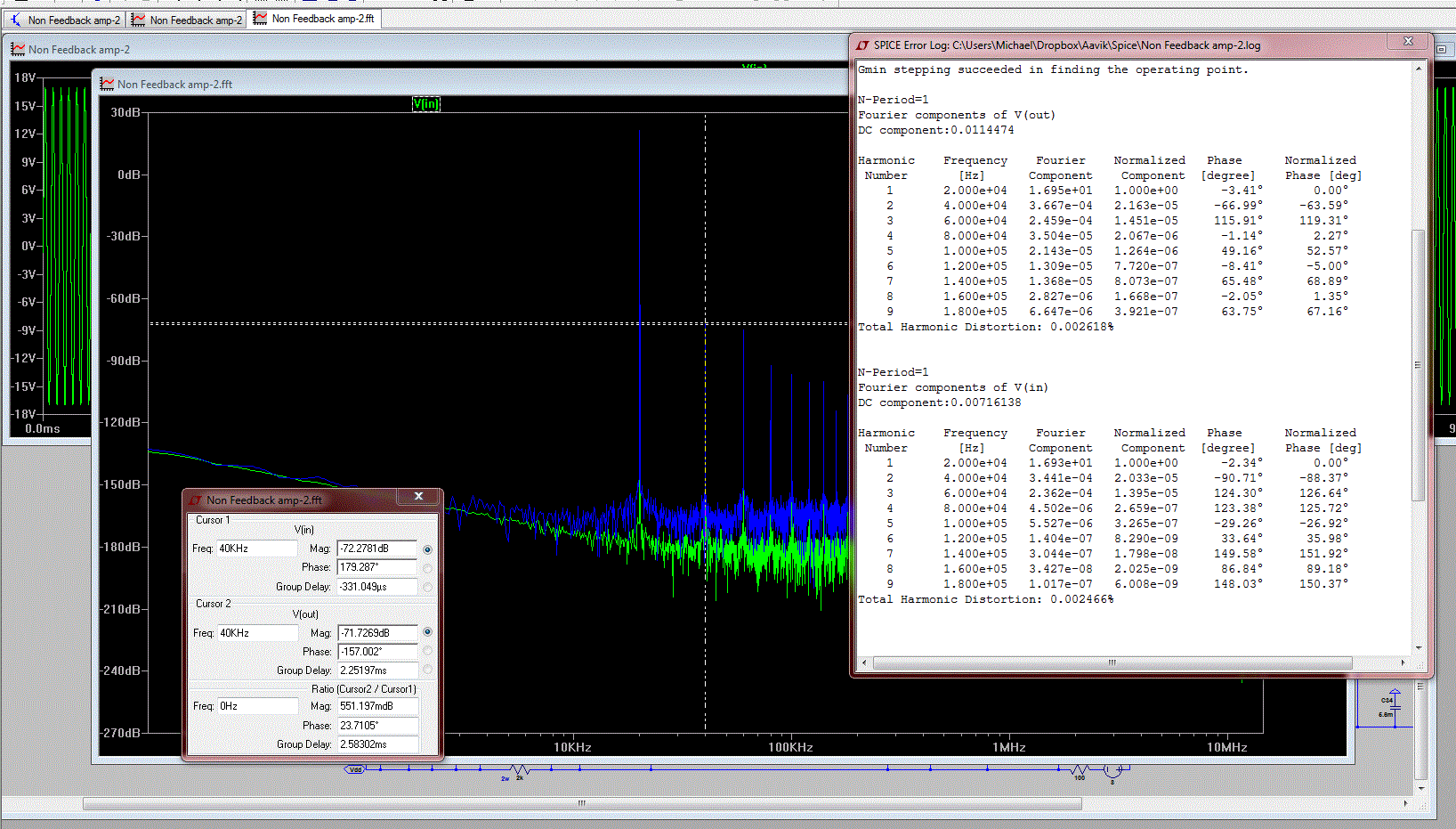
Task: Click the 18V label on the waveform window axis
Action: [25, 78]
